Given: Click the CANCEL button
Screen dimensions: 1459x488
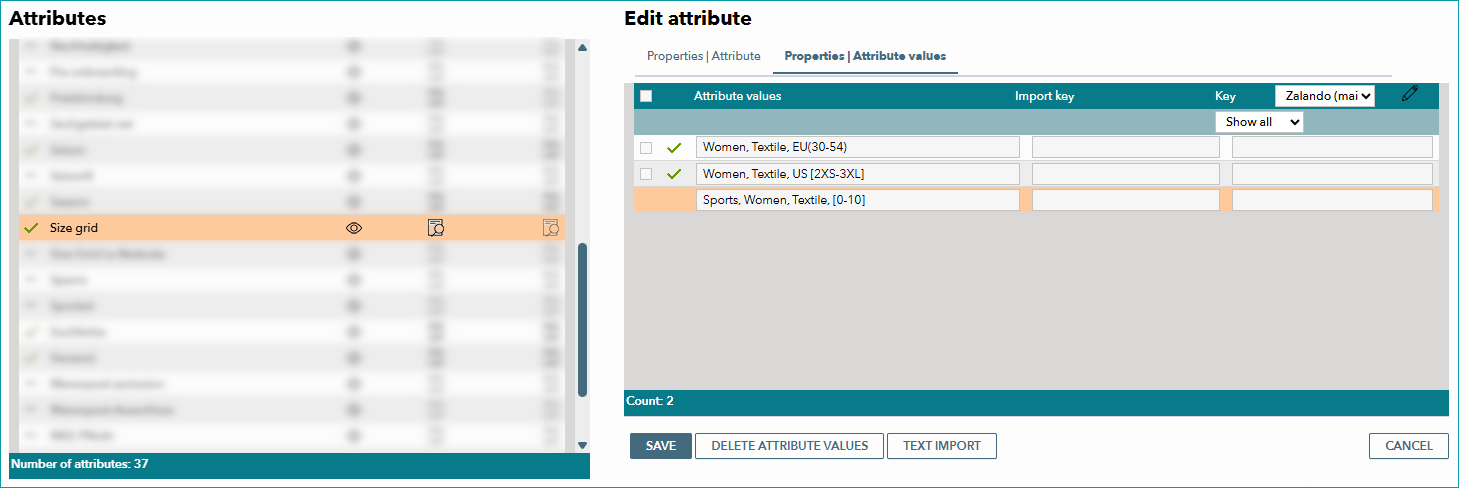Looking at the screenshot, I should (1409, 446).
